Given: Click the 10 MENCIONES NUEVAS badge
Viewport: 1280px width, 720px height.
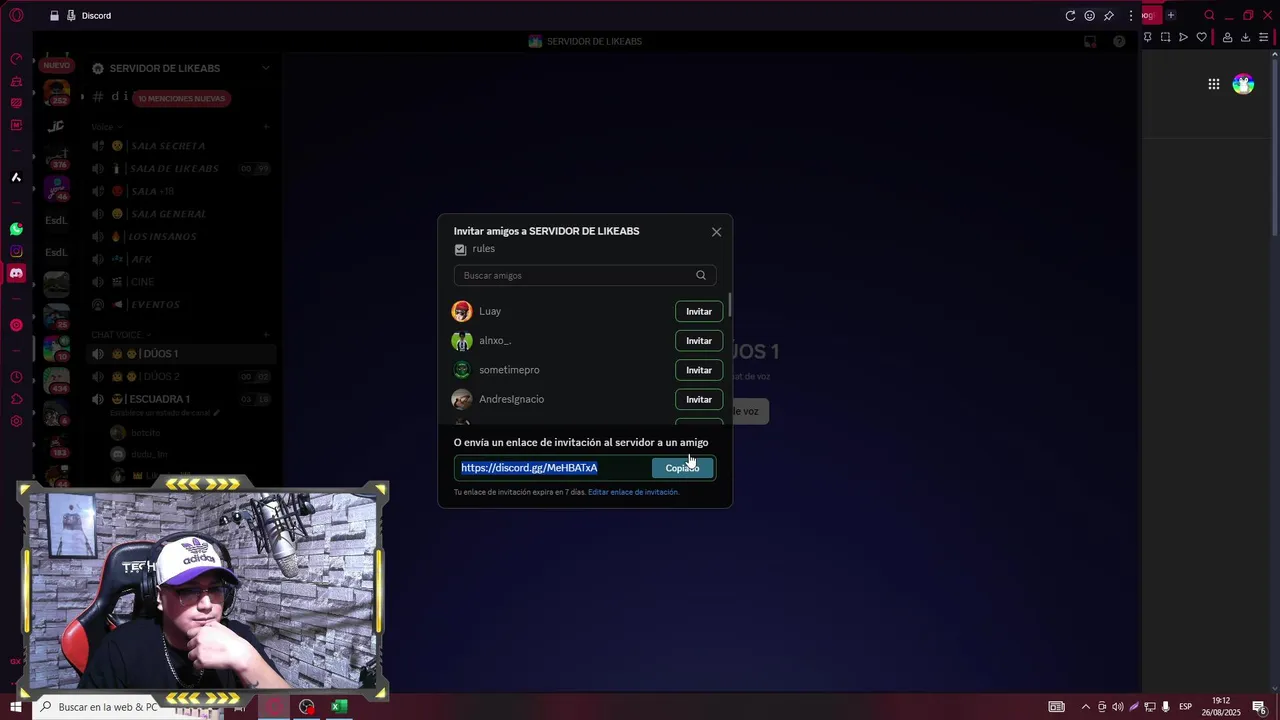Looking at the screenshot, I should point(182,98).
